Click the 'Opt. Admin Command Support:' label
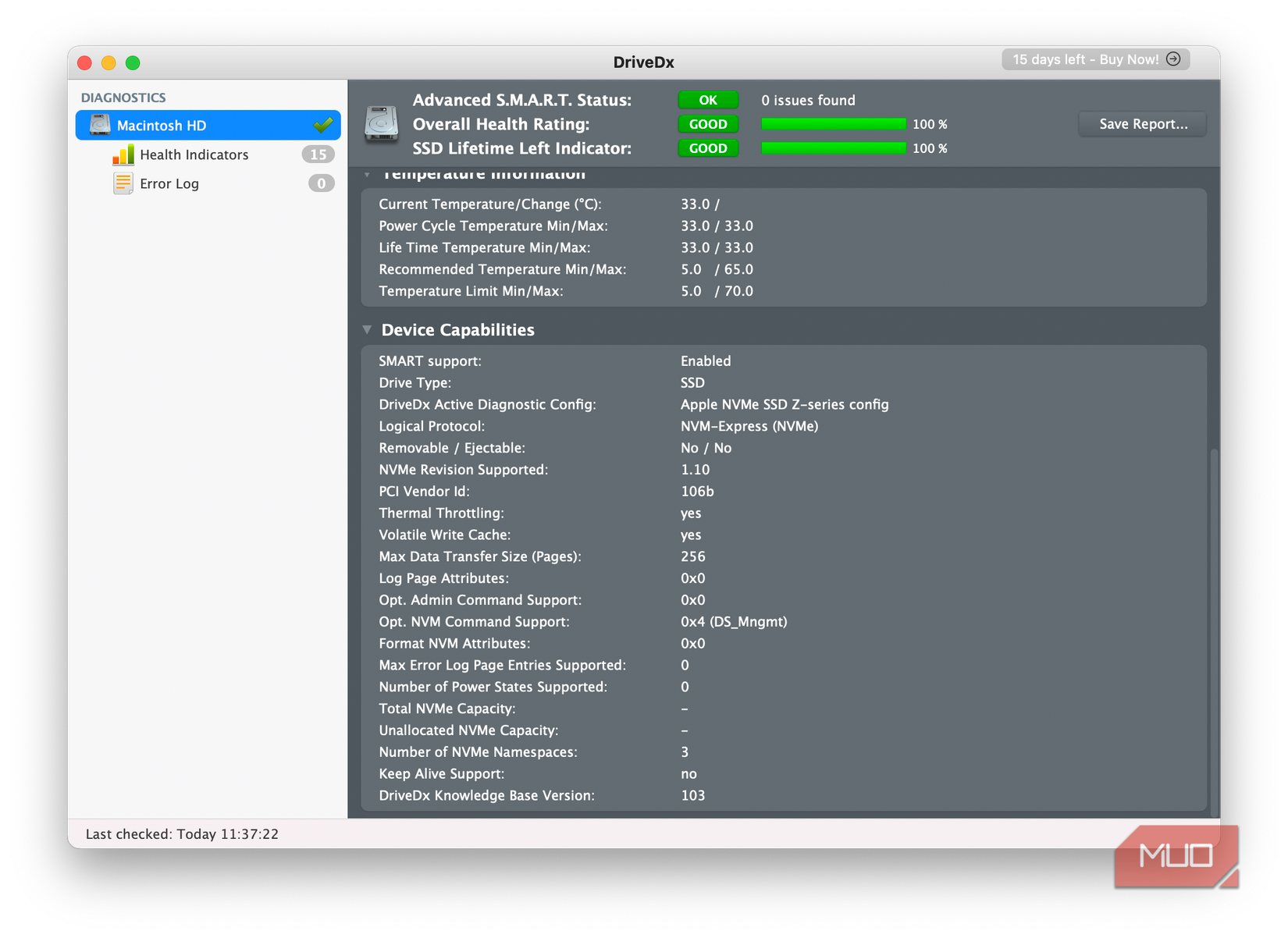The image size is (1288, 938). (481, 600)
